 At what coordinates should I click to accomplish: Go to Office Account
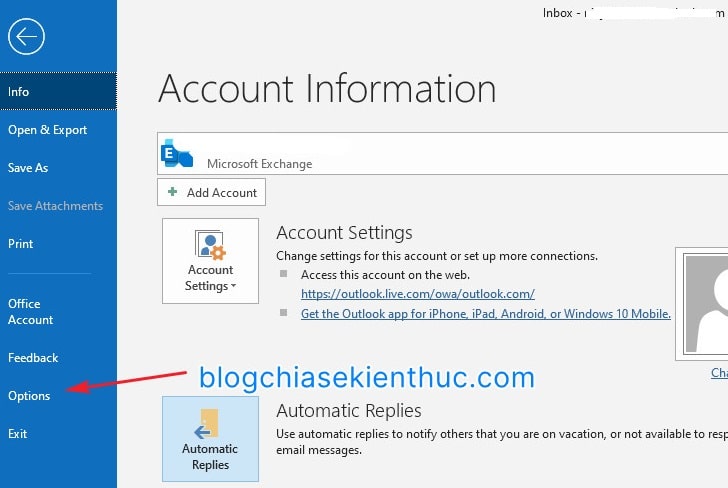[x=31, y=312]
